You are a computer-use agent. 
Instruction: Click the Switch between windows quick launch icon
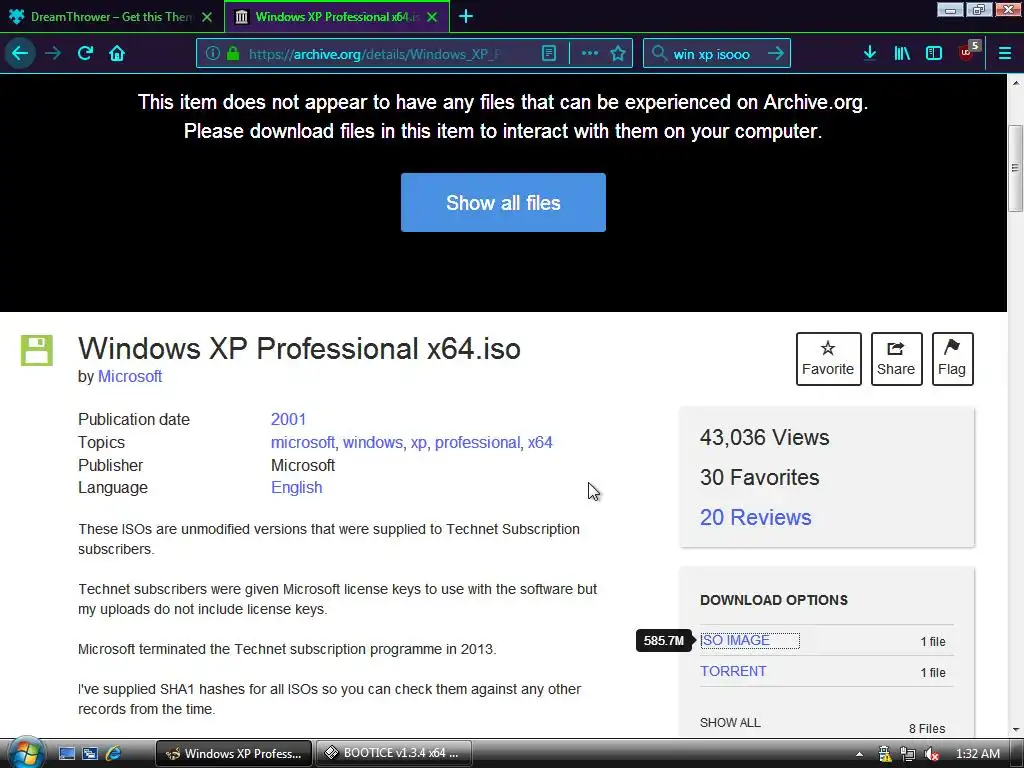point(89,754)
